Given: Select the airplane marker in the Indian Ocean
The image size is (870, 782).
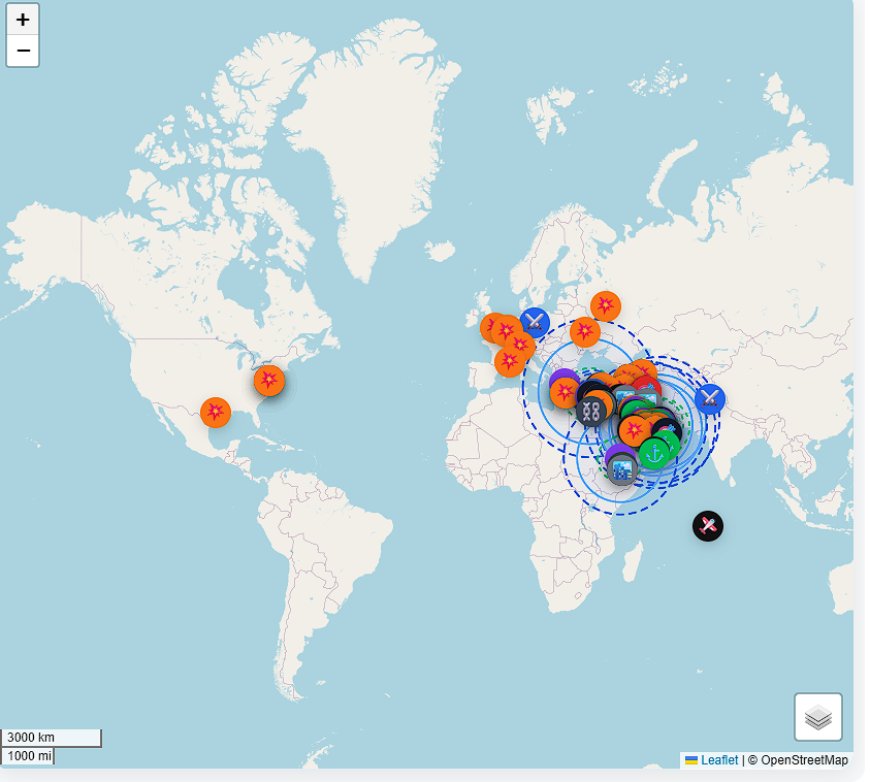Looking at the screenshot, I should (707, 526).
